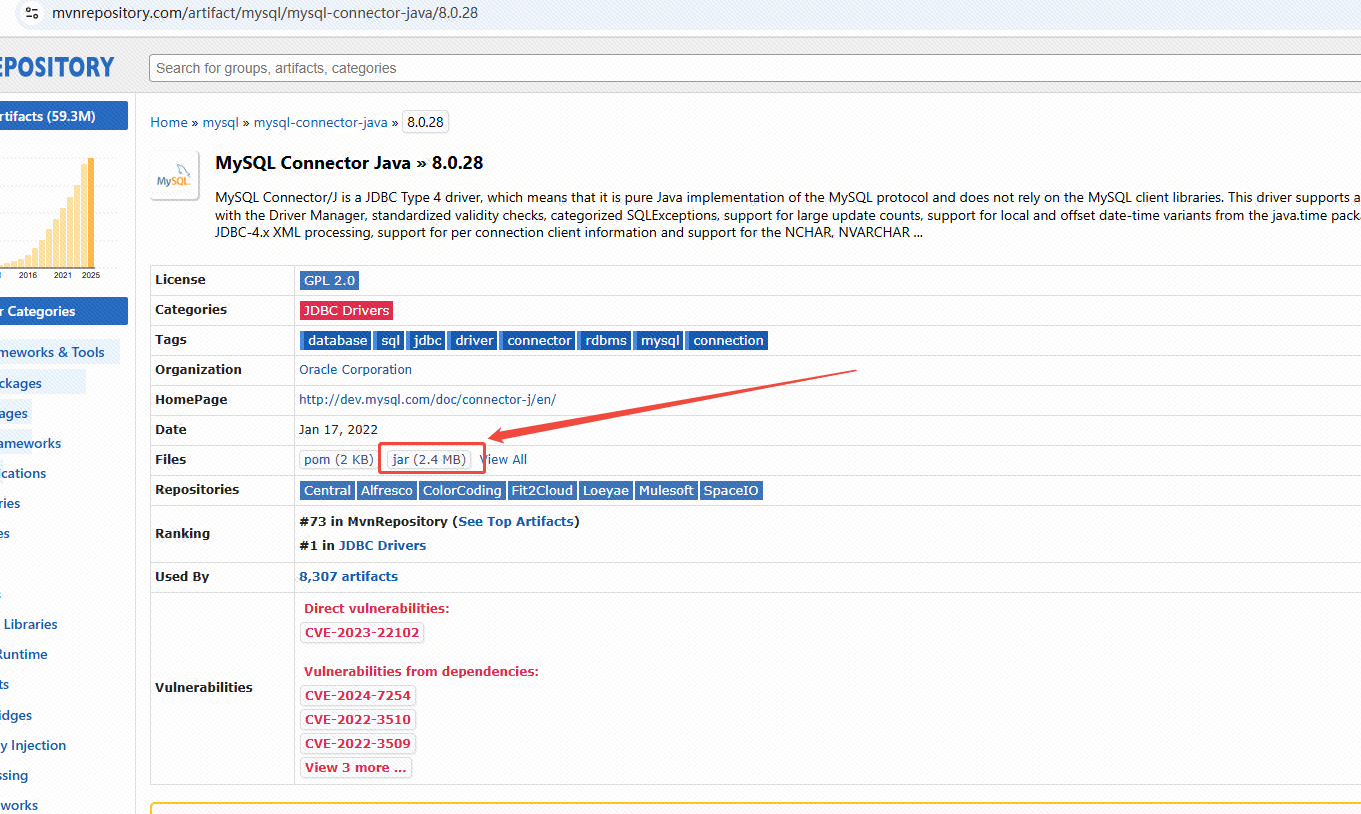The width and height of the screenshot is (1361, 814).
Task: Open the Oracle Corporation organization link
Action: point(355,369)
